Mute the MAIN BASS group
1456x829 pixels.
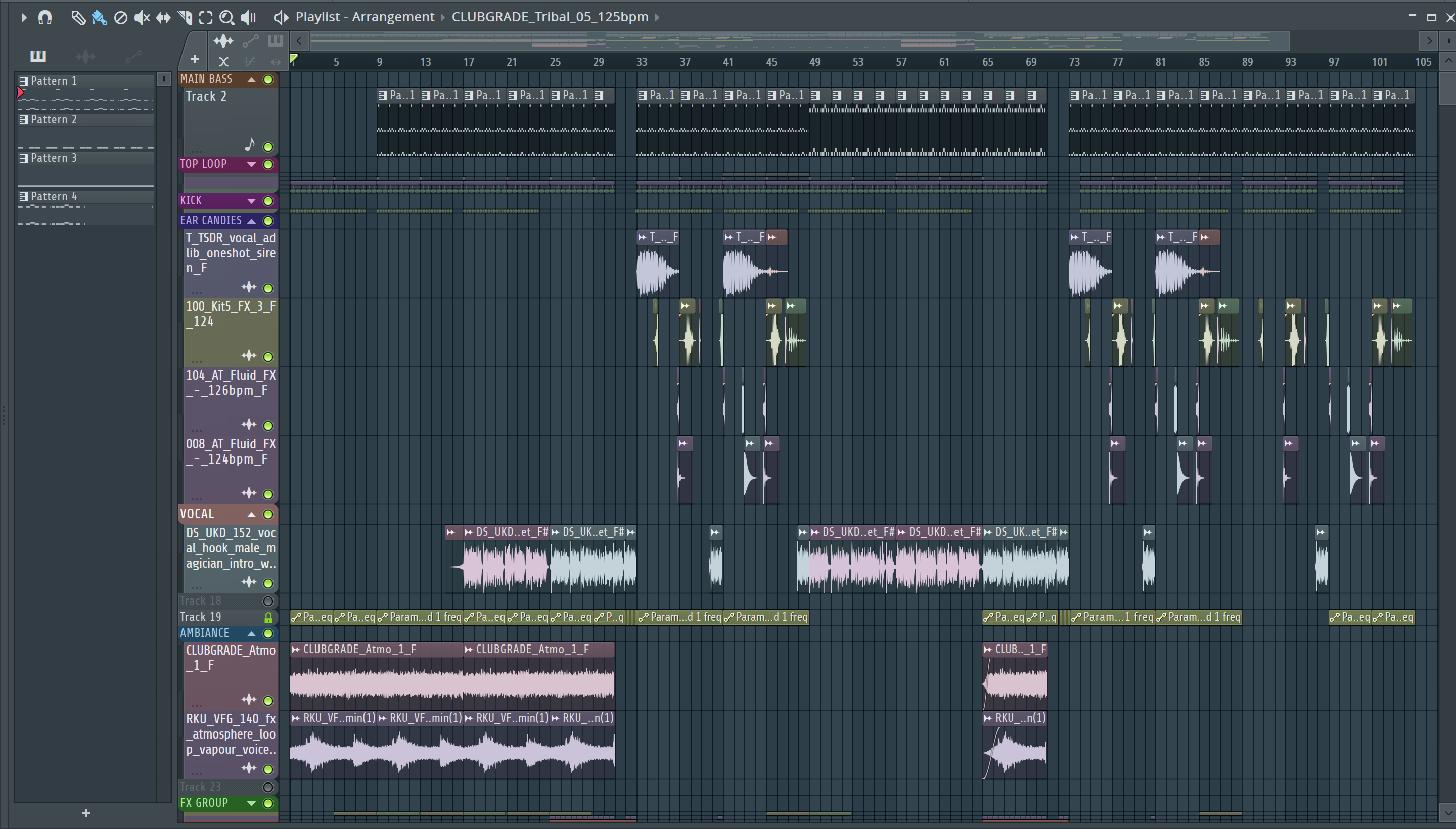coord(267,80)
